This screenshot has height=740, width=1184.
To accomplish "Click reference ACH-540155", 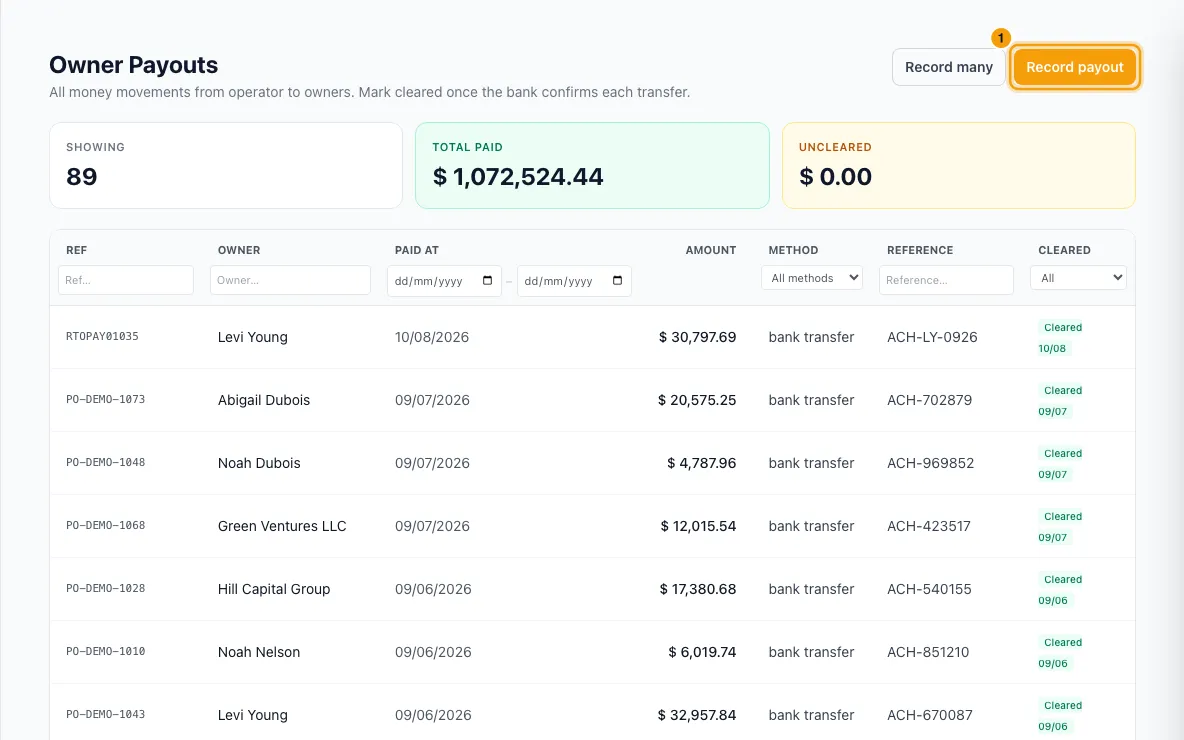I will pyautogui.click(x=929, y=589).
